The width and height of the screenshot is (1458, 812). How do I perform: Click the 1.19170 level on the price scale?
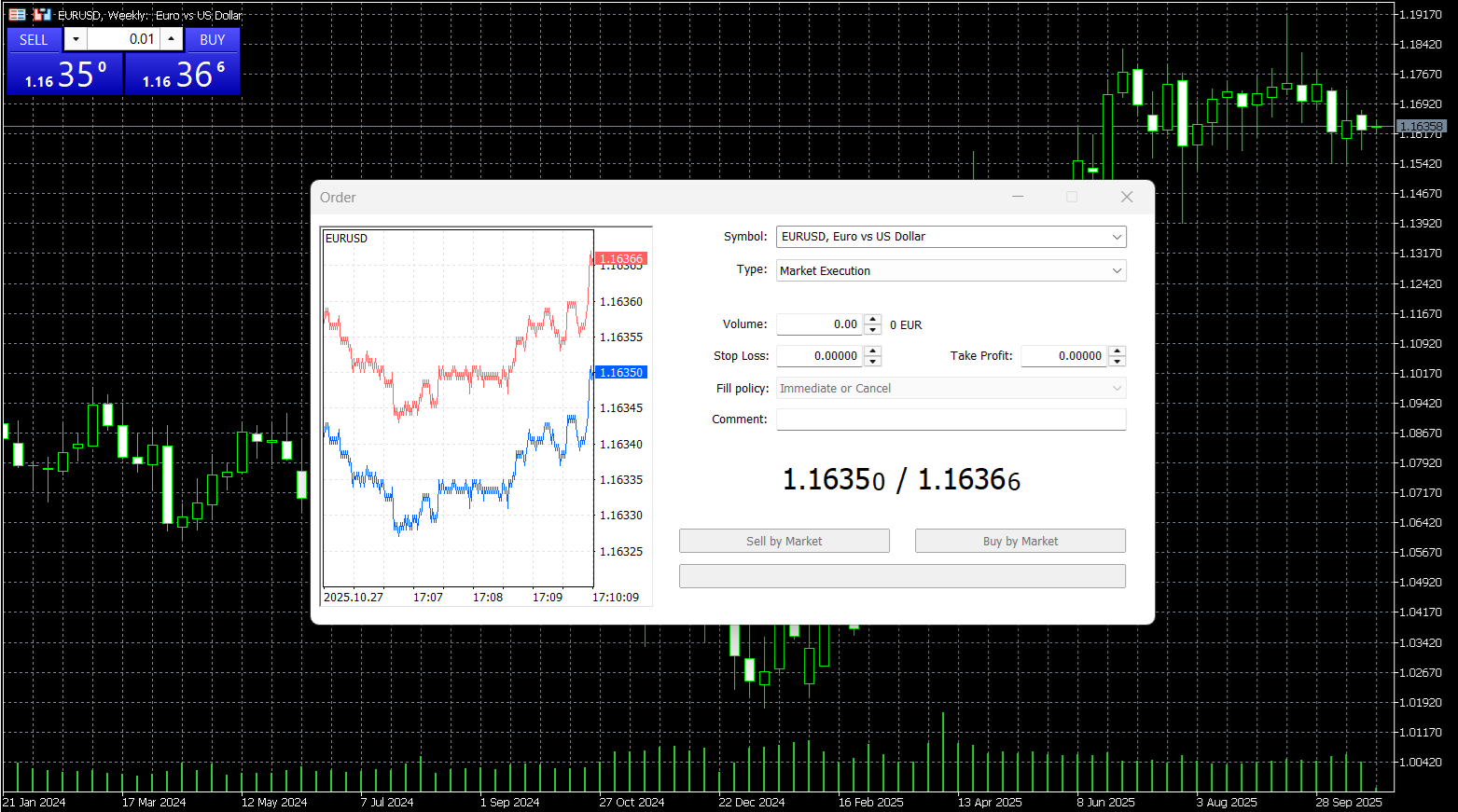pos(1421,15)
